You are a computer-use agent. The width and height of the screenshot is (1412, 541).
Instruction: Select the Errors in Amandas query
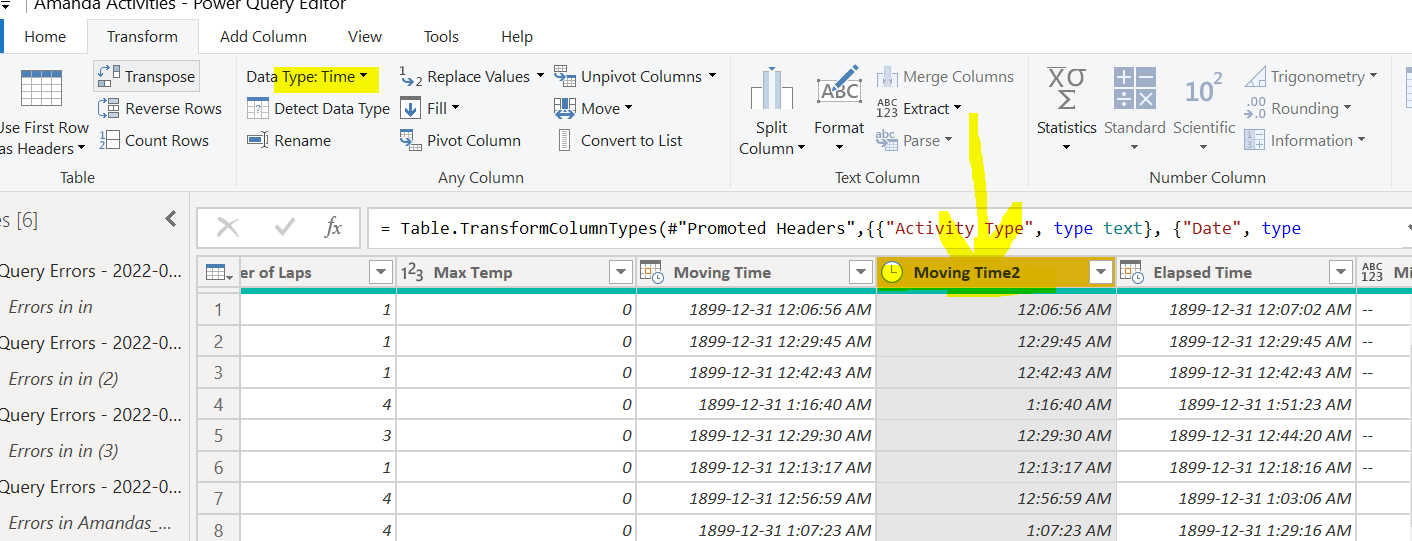tap(92, 523)
